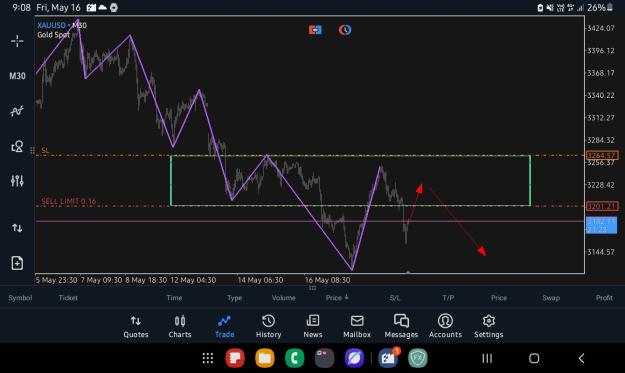The image size is (625, 373).
Task: Open the News tab
Action: tap(312, 327)
